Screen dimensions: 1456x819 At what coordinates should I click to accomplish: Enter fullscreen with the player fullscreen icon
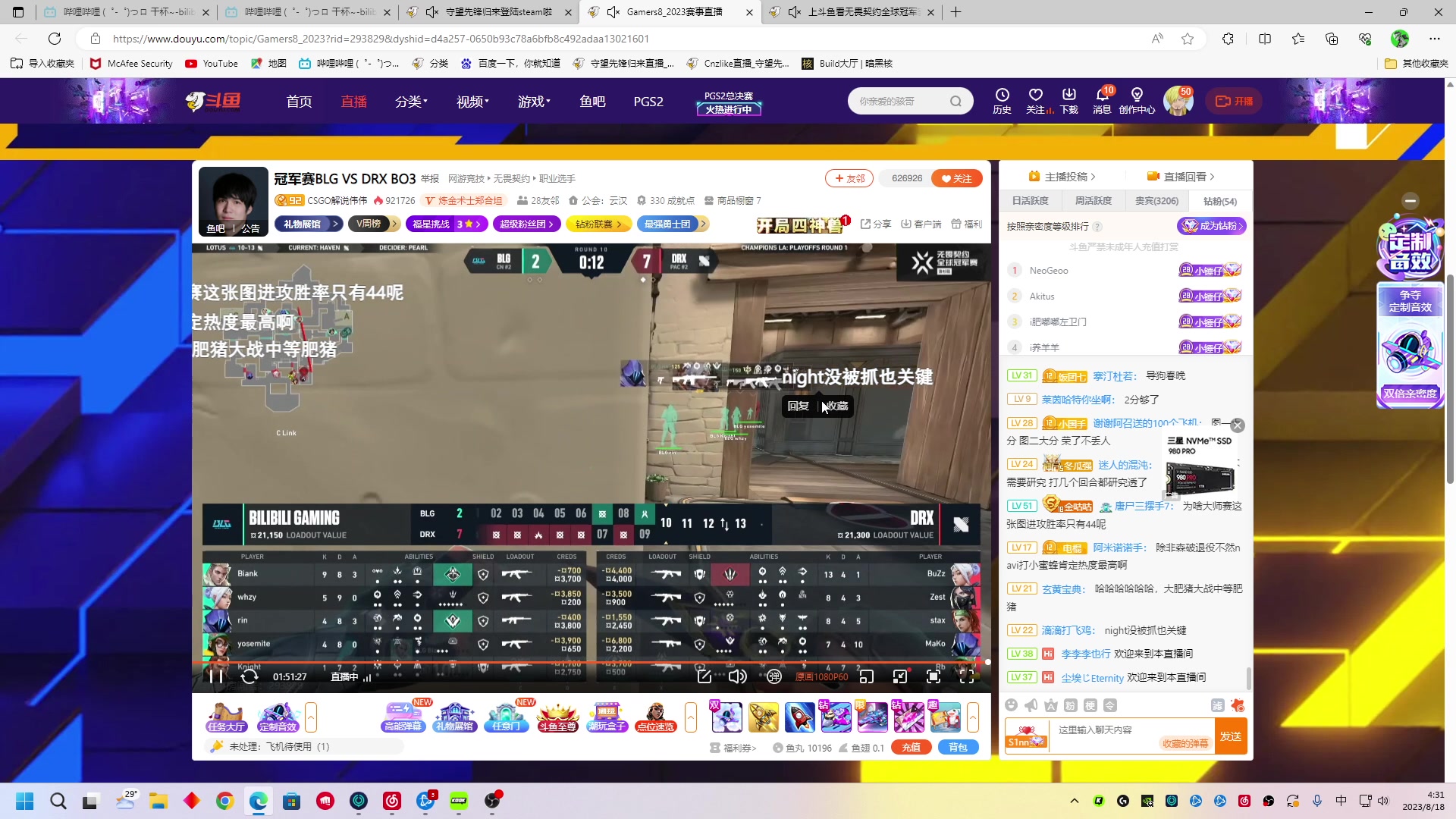coord(965,676)
